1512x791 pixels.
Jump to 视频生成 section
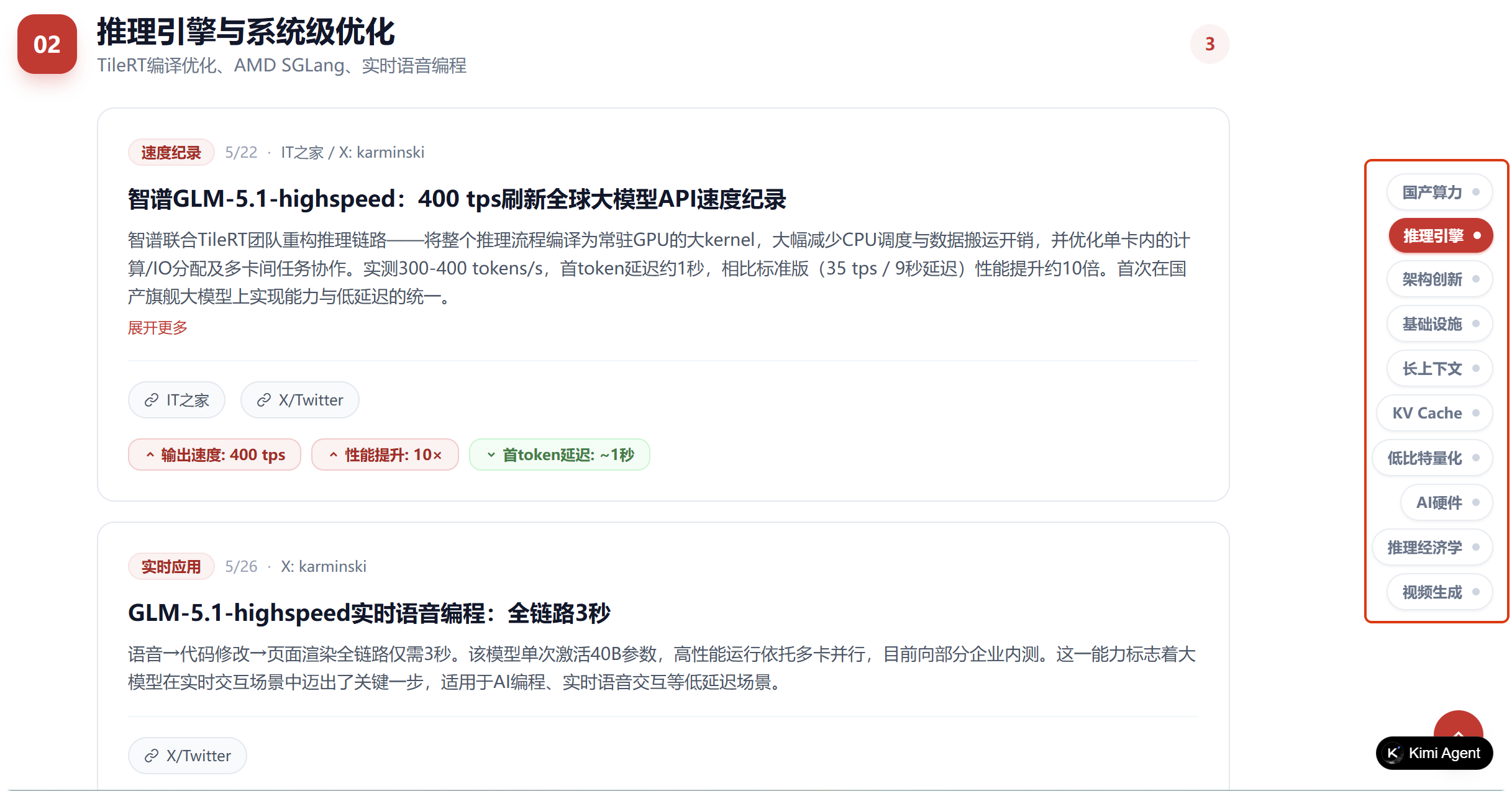[x=1439, y=592]
